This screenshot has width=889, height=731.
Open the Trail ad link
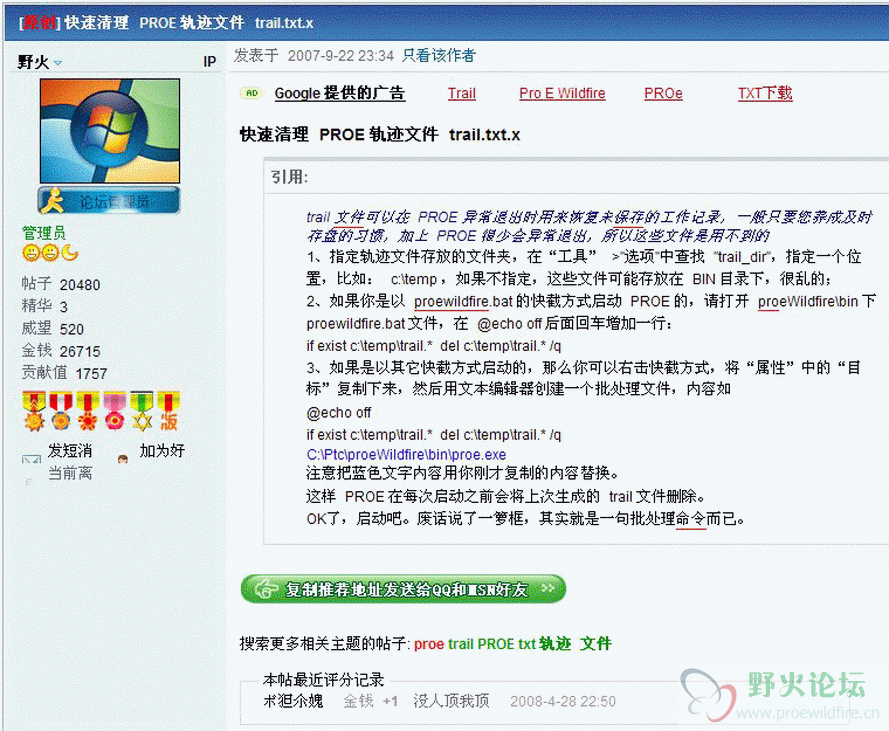click(462, 93)
